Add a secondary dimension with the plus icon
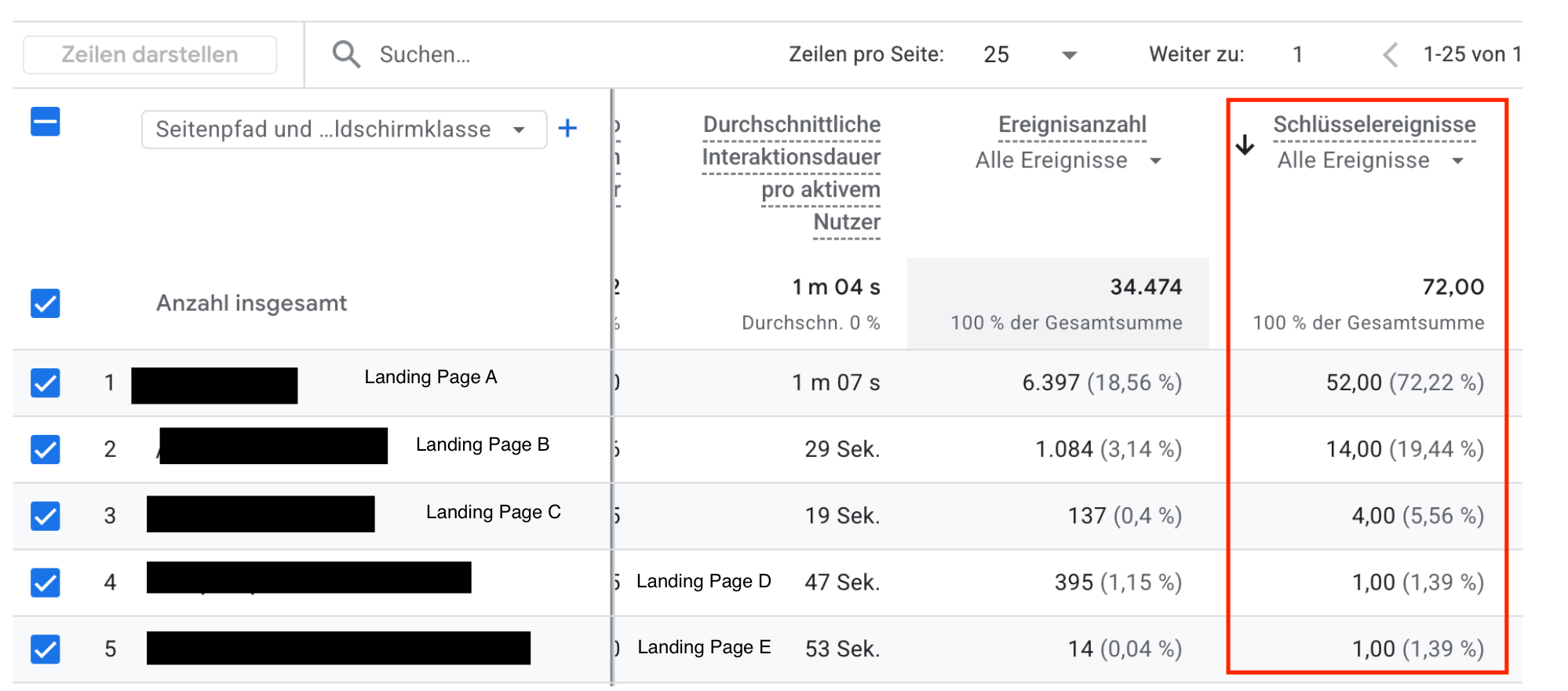 coord(567,128)
